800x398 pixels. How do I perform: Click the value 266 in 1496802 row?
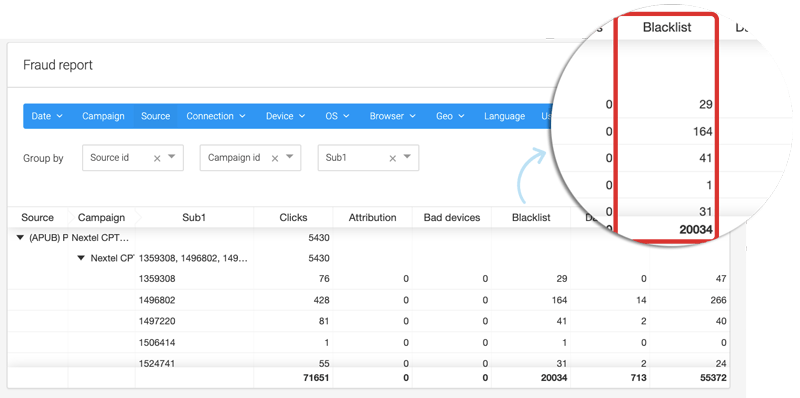[718, 300]
